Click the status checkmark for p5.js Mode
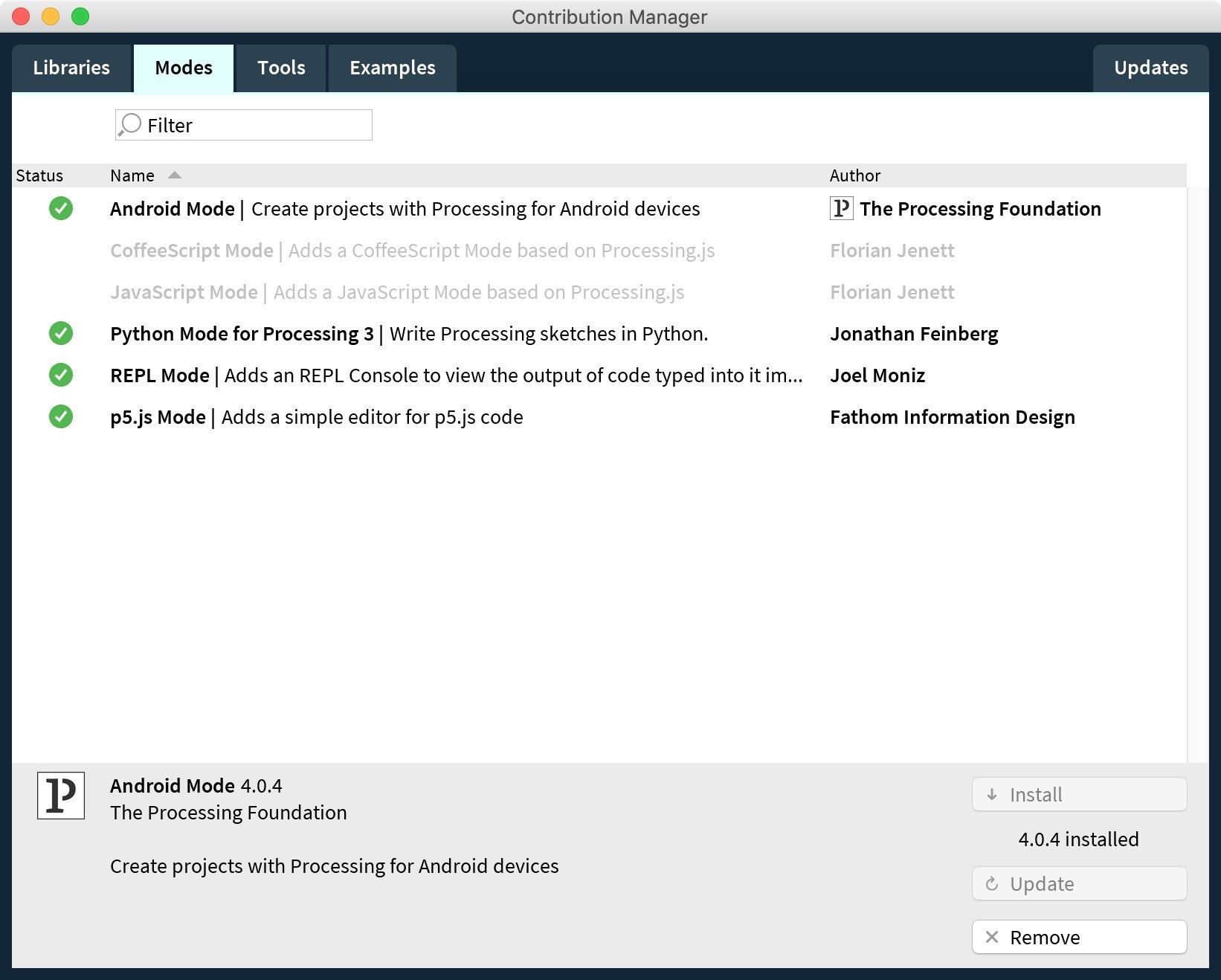 click(61, 417)
